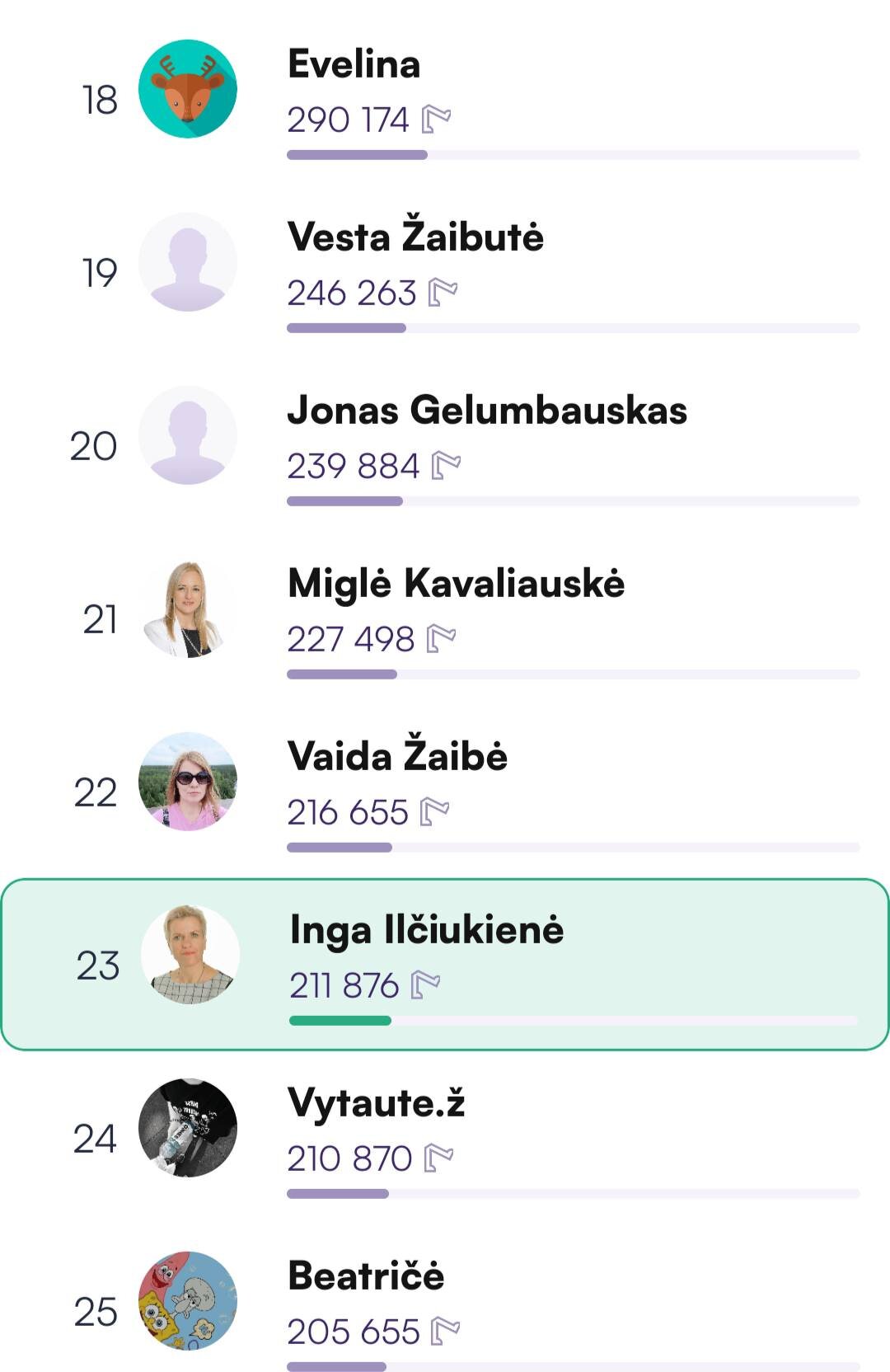
Task: Select rank number 22 entry
Action: [x=96, y=792]
